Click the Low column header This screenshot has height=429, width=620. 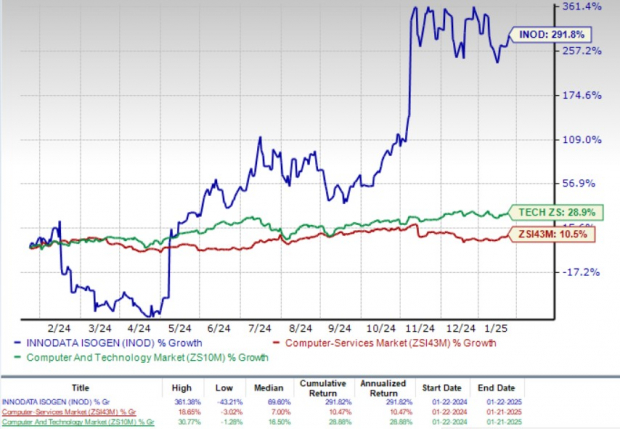coord(224,388)
